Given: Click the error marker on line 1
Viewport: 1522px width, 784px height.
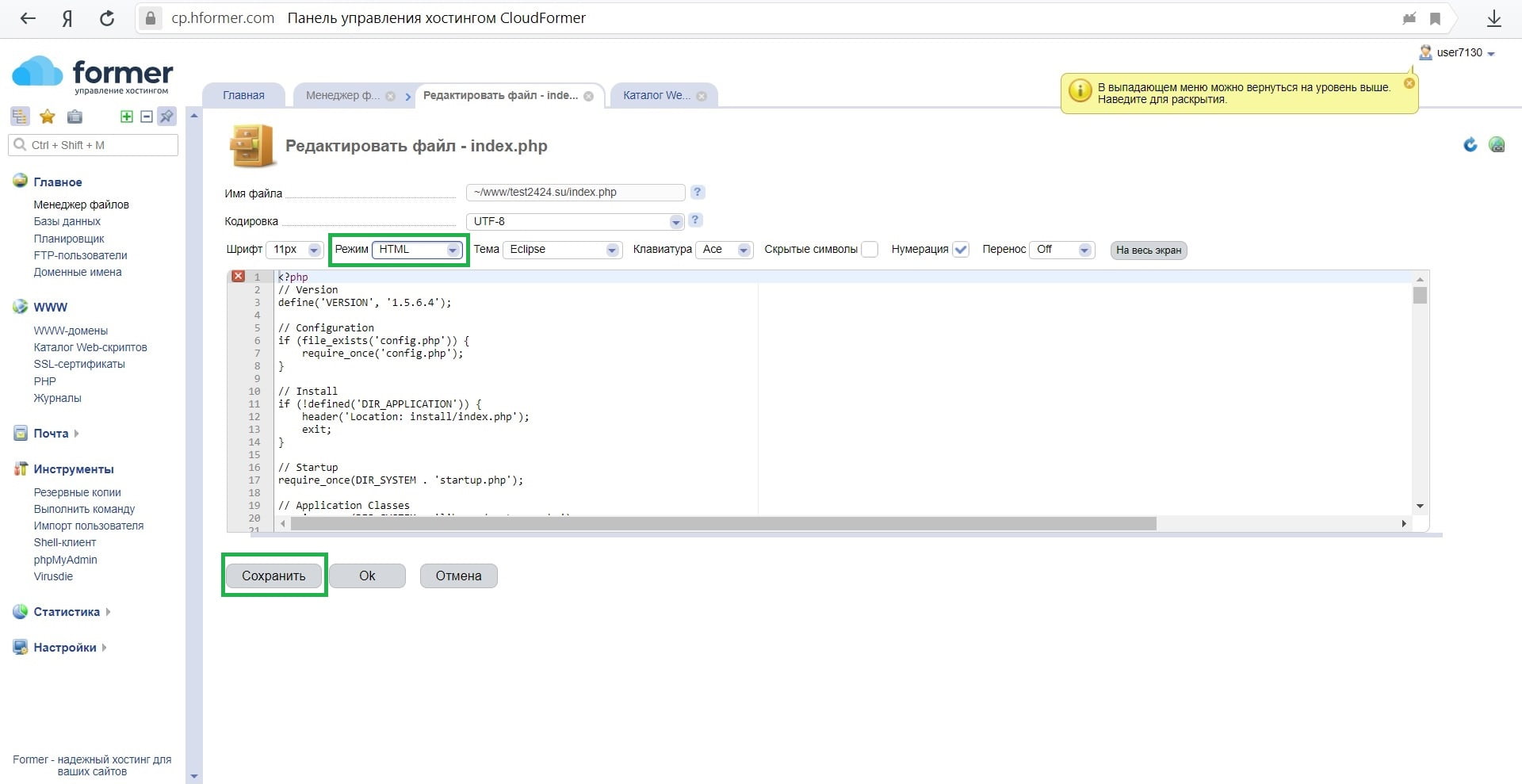Looking at the screenshot, I should 238,277.
